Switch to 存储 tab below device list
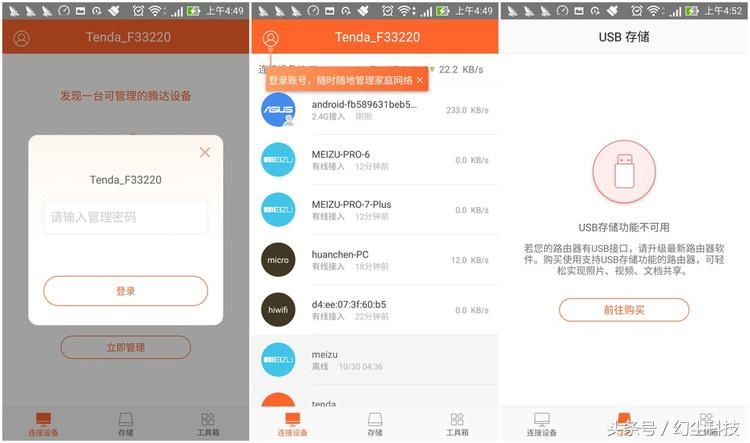This screenshot has width=750, height=443. (x=374, y=424)
